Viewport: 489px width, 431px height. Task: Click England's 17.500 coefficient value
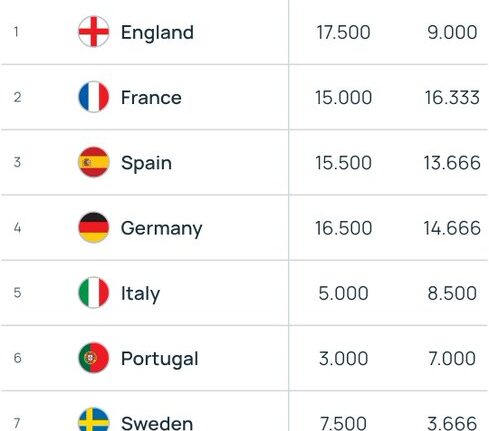[x=343, y=32]
